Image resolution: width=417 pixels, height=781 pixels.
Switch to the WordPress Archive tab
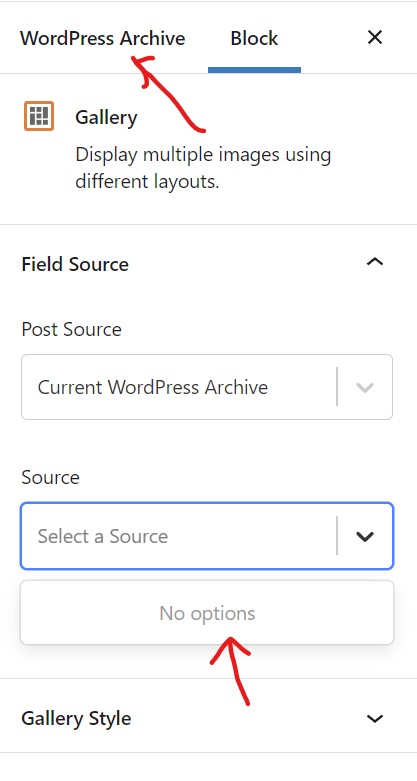(103, 38)
